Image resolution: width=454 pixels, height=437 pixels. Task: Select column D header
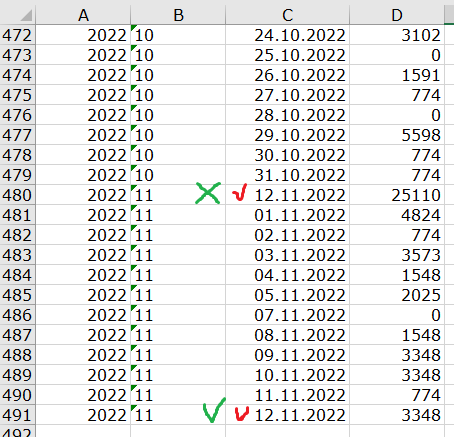(x=397, y=15)
